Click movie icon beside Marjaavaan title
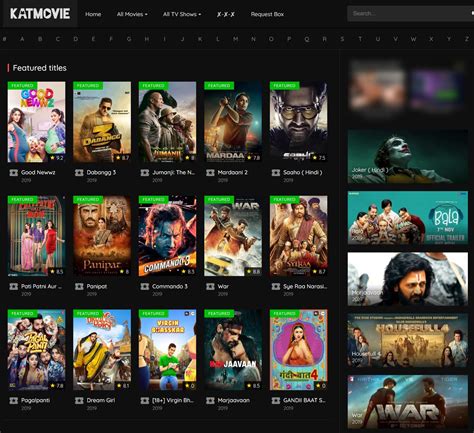This screenshot has height=433, width=474. click(x=210, y=401)
